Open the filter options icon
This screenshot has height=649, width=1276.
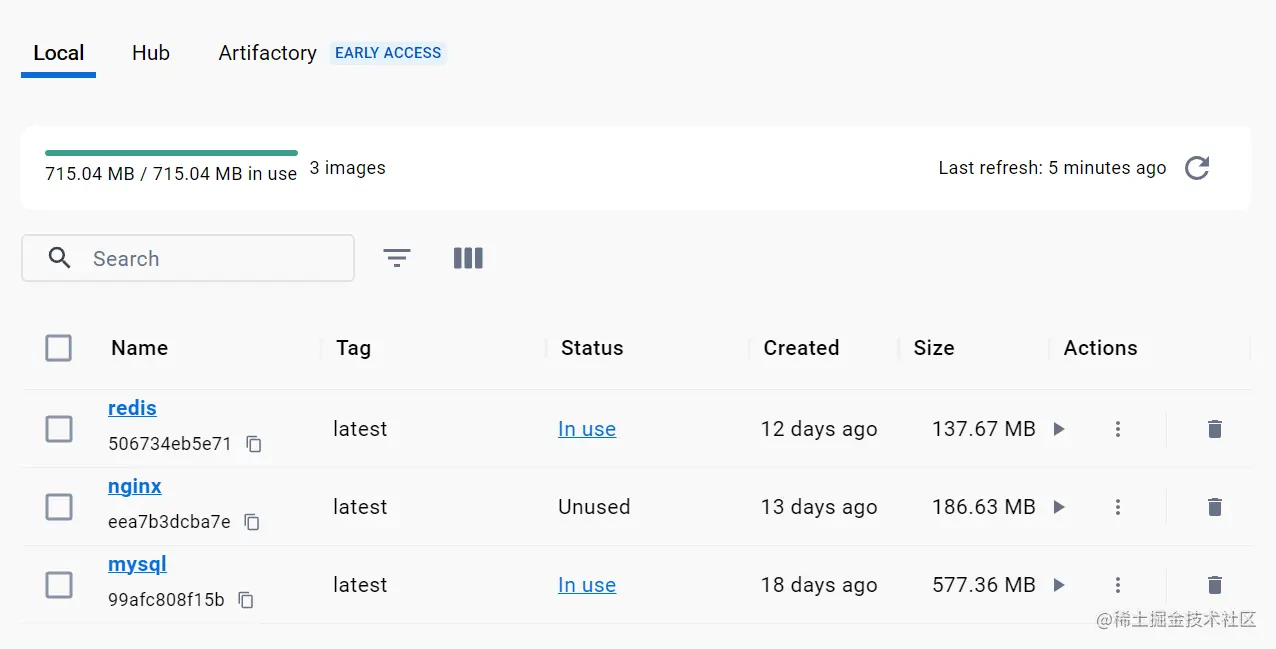click(397, 259)
